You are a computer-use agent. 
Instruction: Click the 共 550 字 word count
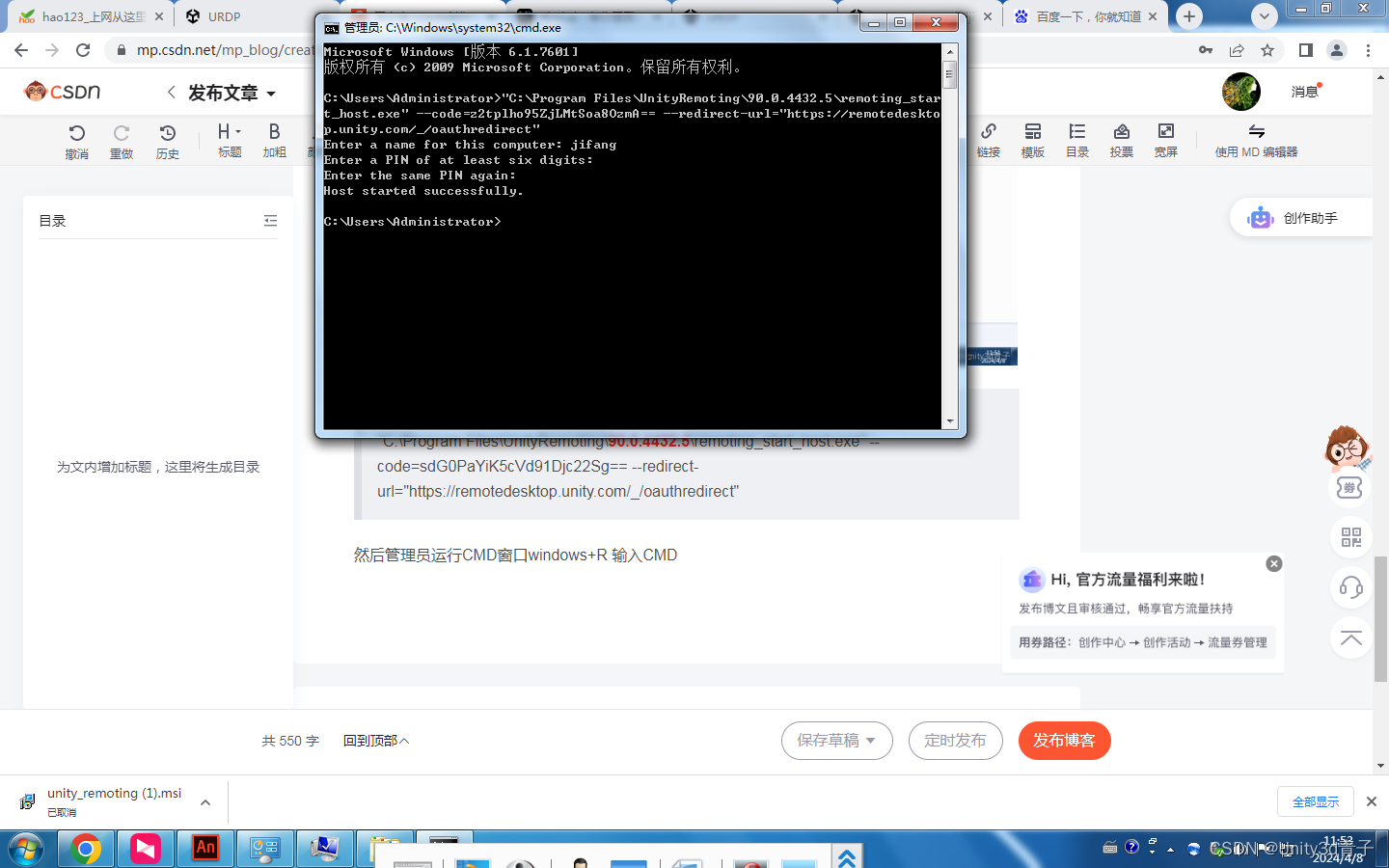[x=290, y=741]
